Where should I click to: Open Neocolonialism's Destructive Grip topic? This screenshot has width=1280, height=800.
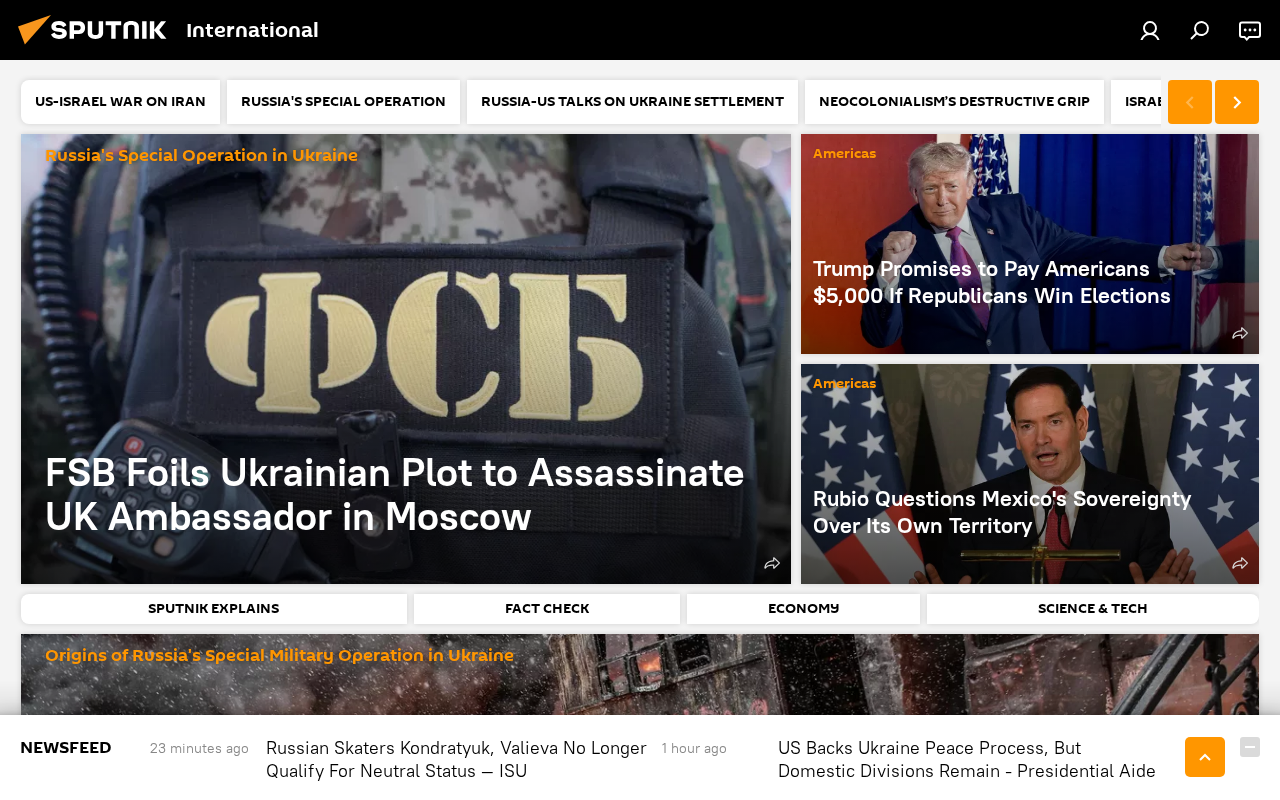tap(954, 102)
